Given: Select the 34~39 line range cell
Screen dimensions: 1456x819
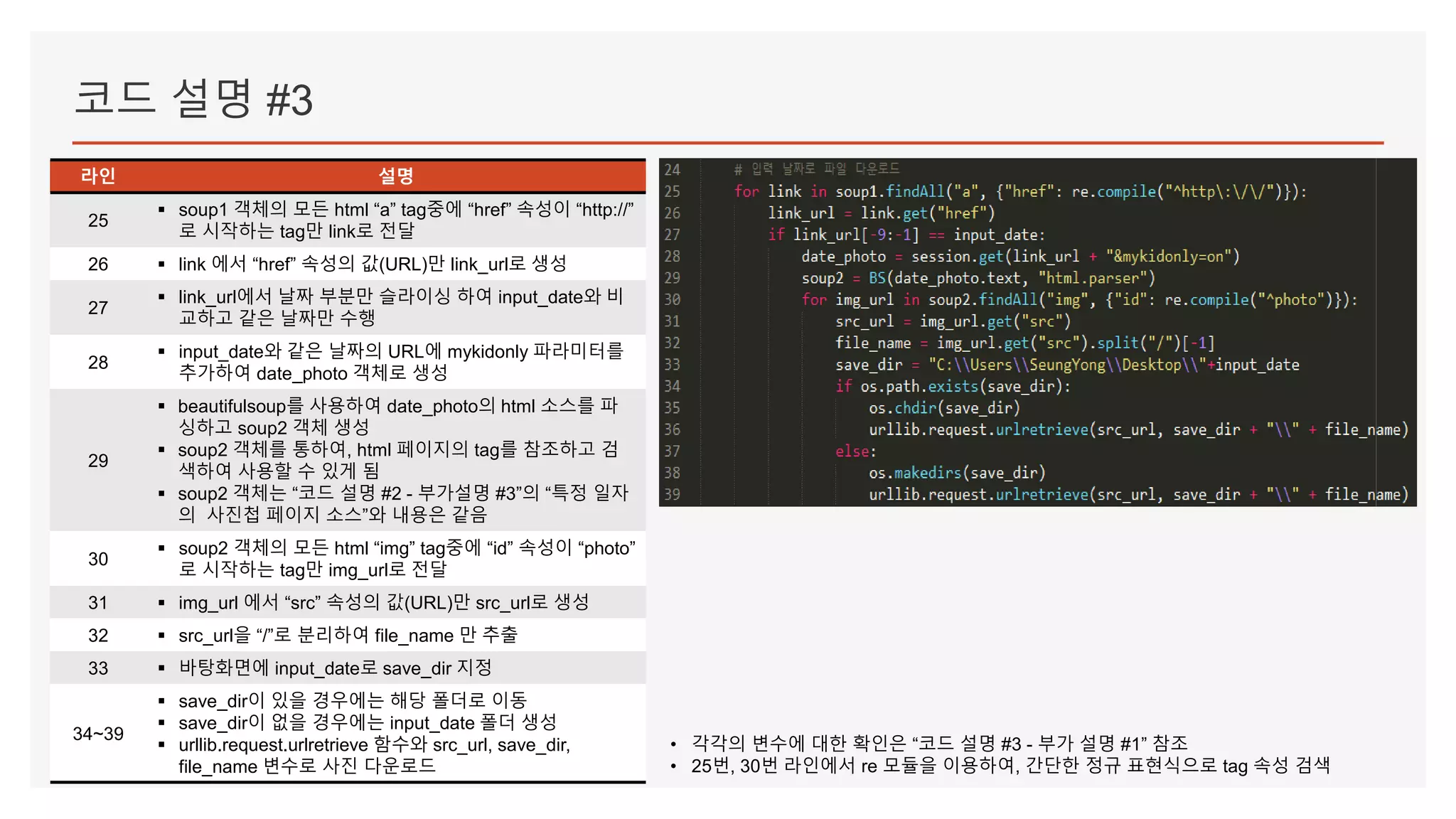Looking at the screenshot, I should pos(98,734).
